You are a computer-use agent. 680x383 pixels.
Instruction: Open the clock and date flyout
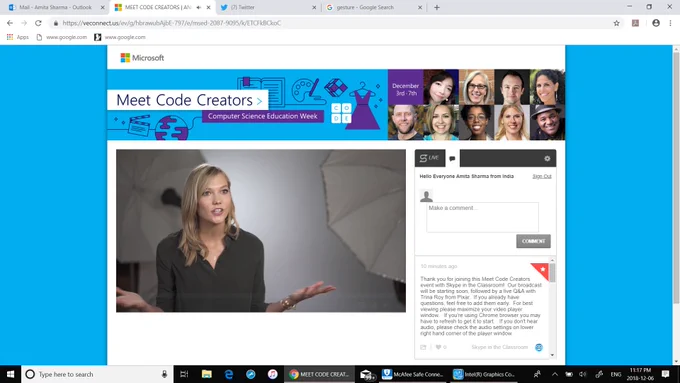(x=640, y=374)
